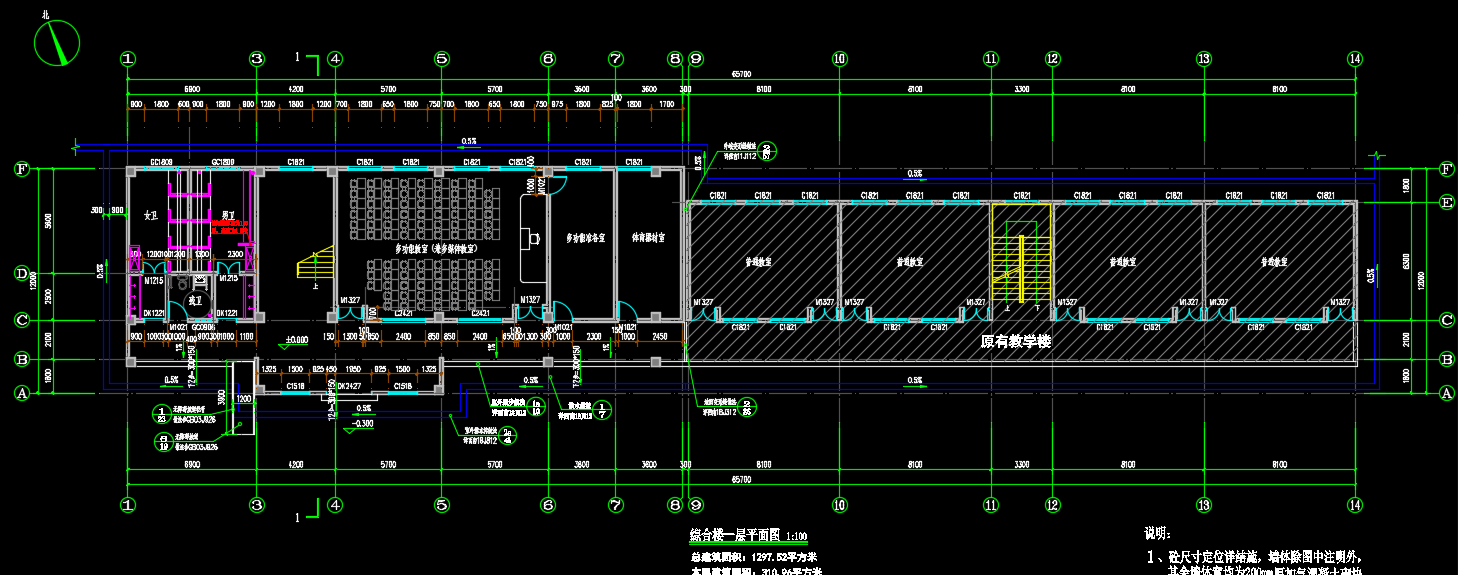Click top grid bubble number 1
This screenshot has width=1458, height=575.
point(128,59)
